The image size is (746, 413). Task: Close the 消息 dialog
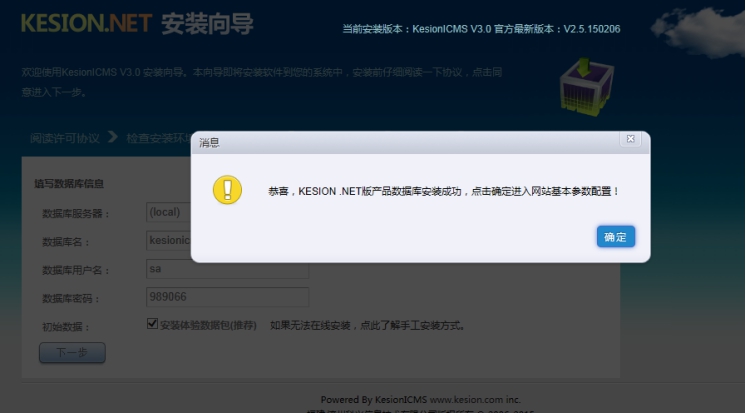click(630, 138)
